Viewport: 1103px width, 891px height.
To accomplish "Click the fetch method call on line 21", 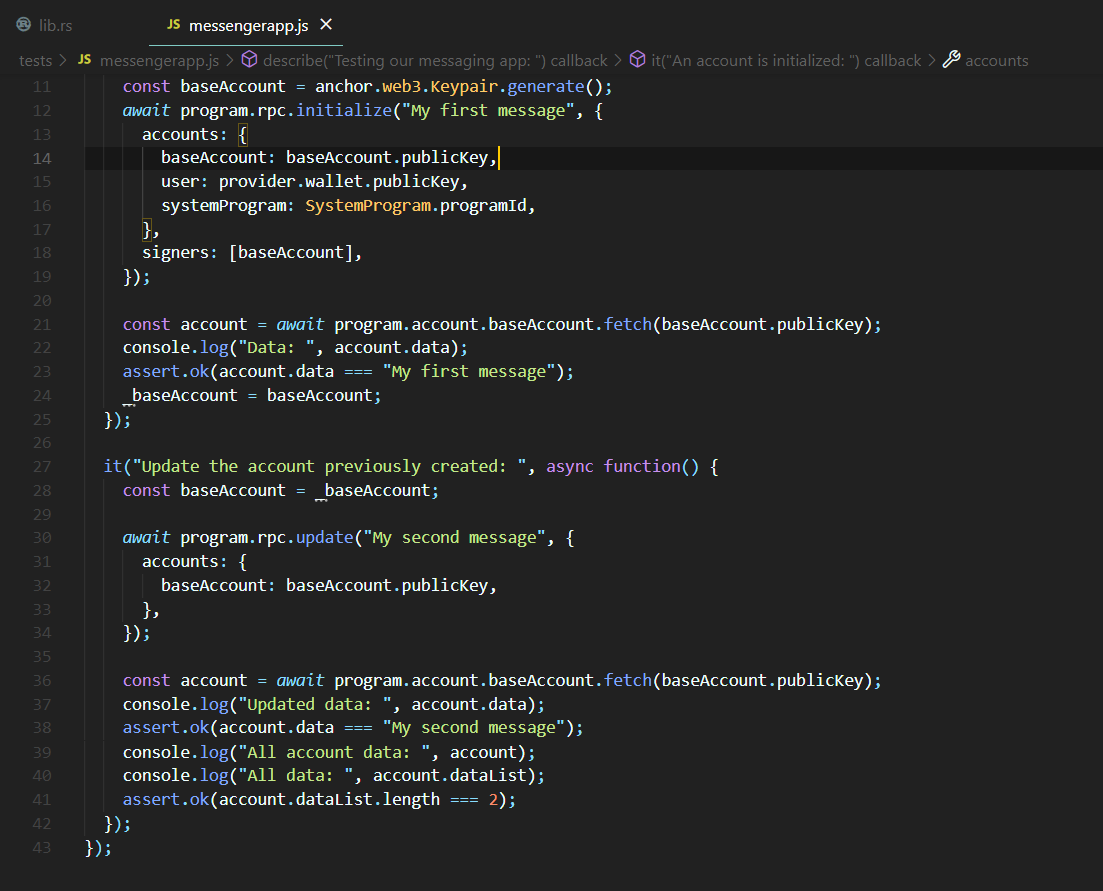I will coord(628,324).
